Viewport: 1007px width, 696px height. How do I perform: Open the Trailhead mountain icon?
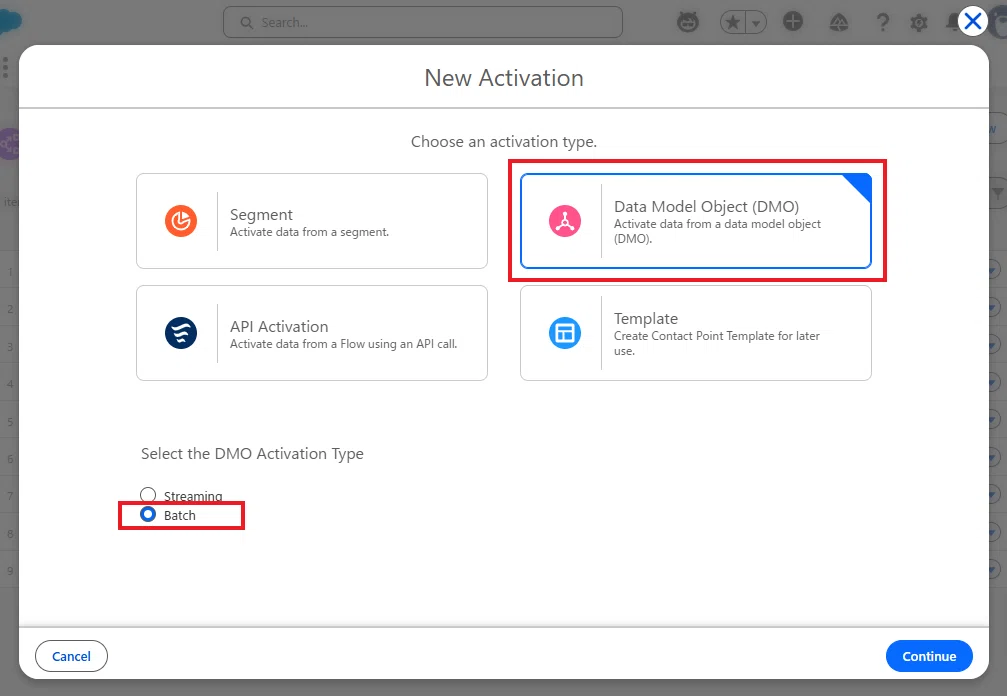(x=839, y=23)
